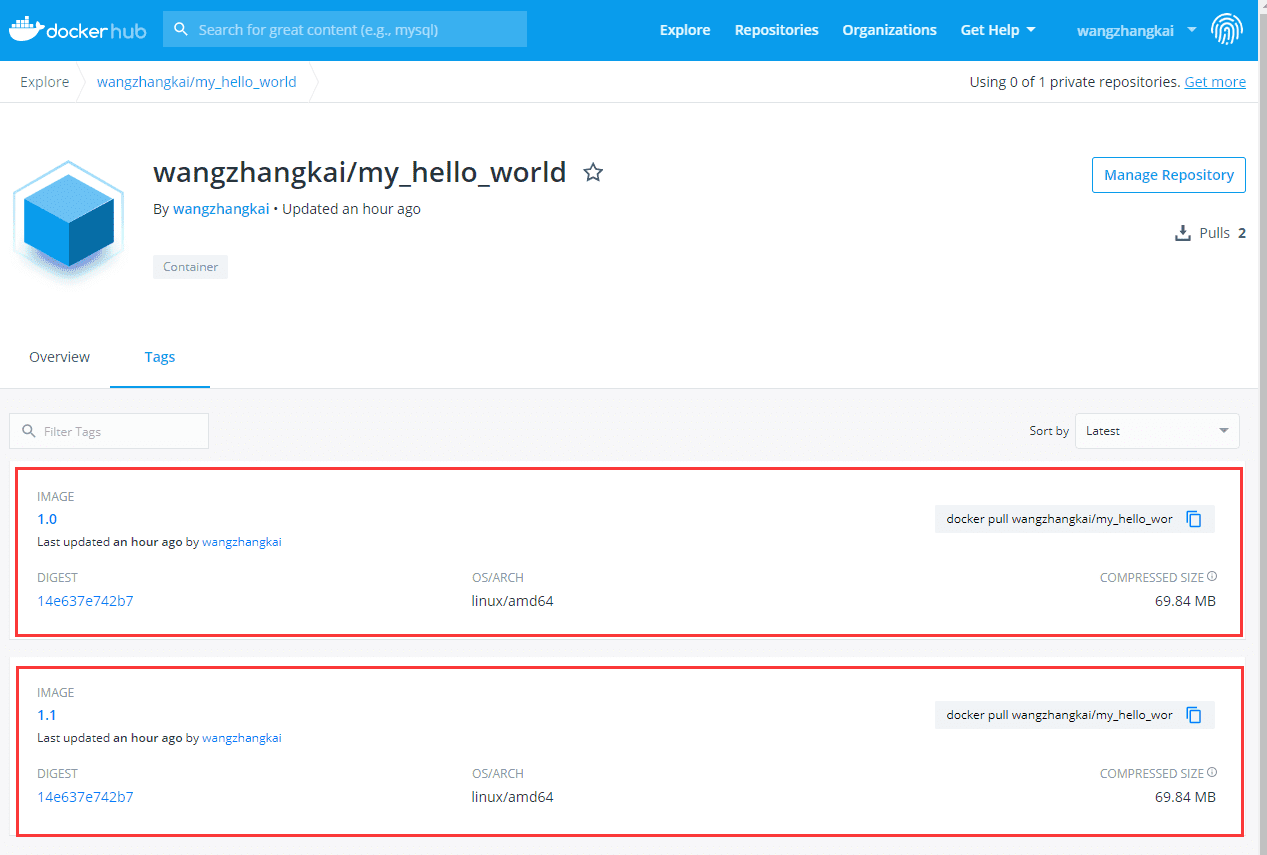Click the blue container cube image

(x=68, y=220)
